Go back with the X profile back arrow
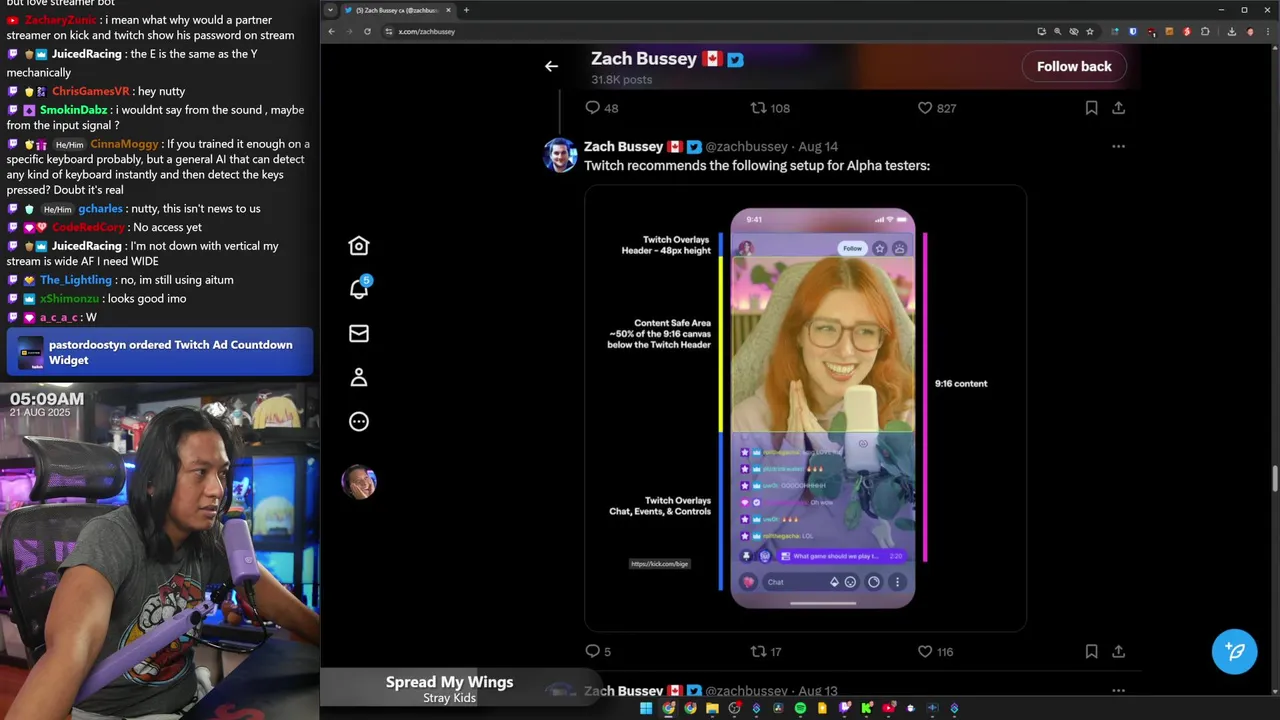This screenshot has height=720, width=1280. coord(551,66)
